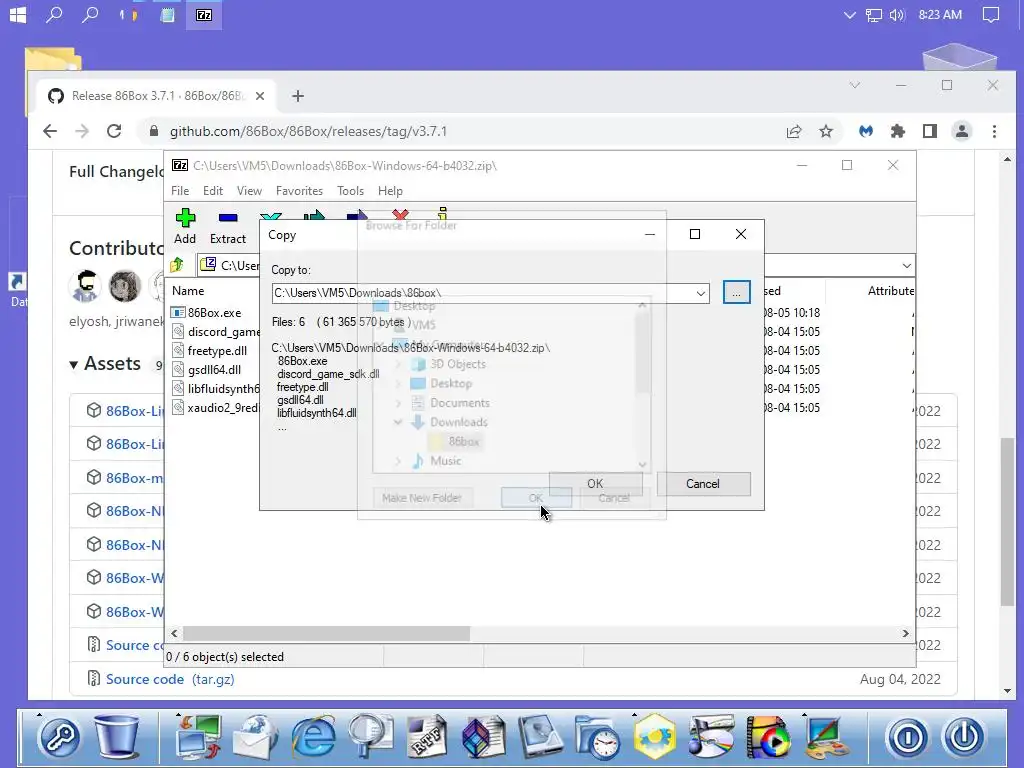The height and width of the screenshot is (768, 1024).
Task: Click the browse '...' button in Copy dialog
Action: pos(736,293)
